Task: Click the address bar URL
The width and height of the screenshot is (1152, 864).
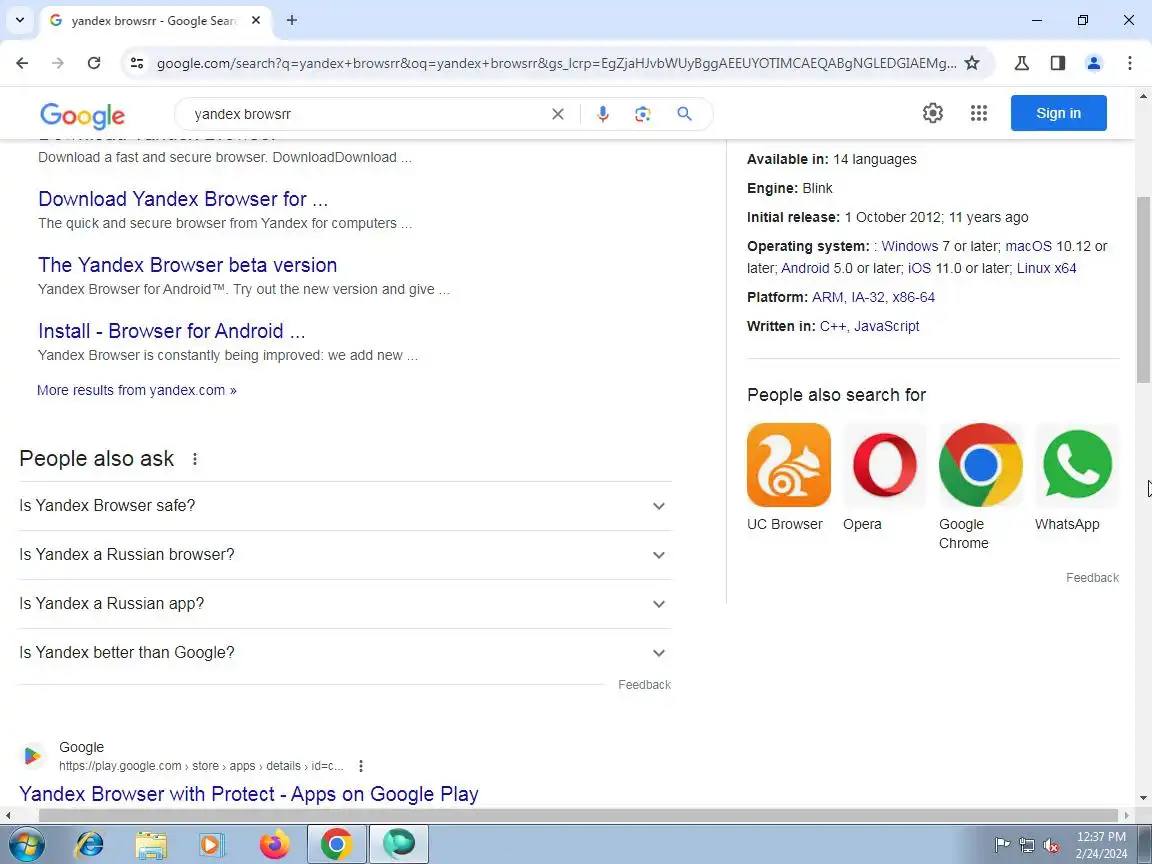Action: tap(556, 63)
